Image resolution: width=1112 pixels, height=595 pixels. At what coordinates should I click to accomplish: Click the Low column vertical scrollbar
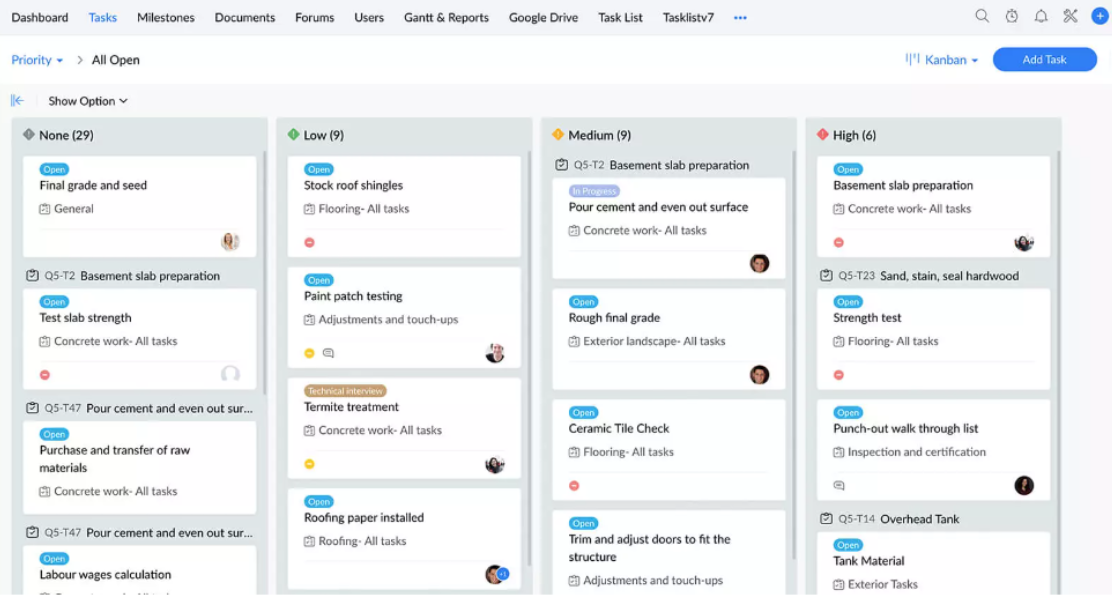(529, 358)
